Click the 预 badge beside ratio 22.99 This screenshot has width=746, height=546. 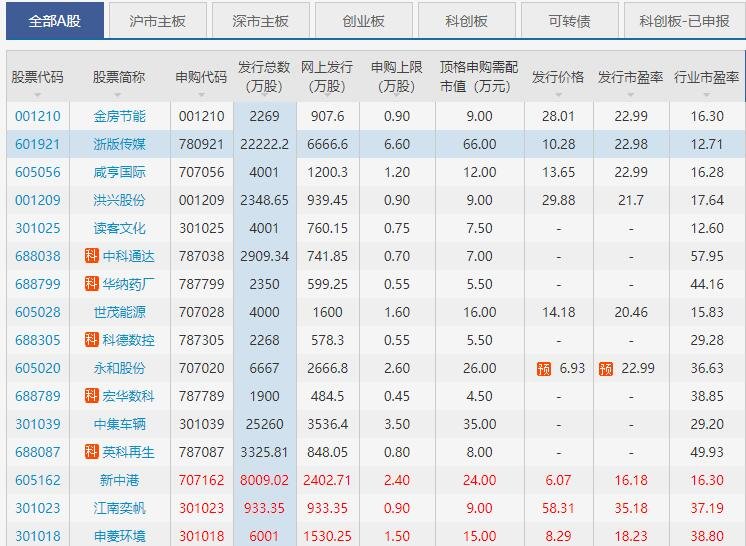(x=606, y=368)
